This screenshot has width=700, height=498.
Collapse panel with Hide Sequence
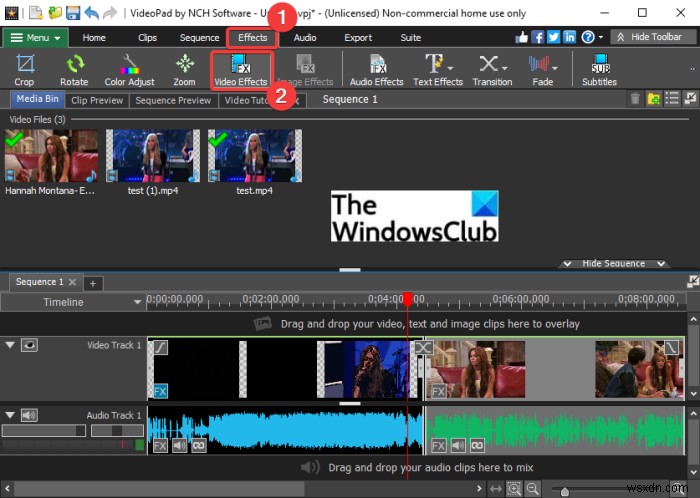[x=613, y=264]
